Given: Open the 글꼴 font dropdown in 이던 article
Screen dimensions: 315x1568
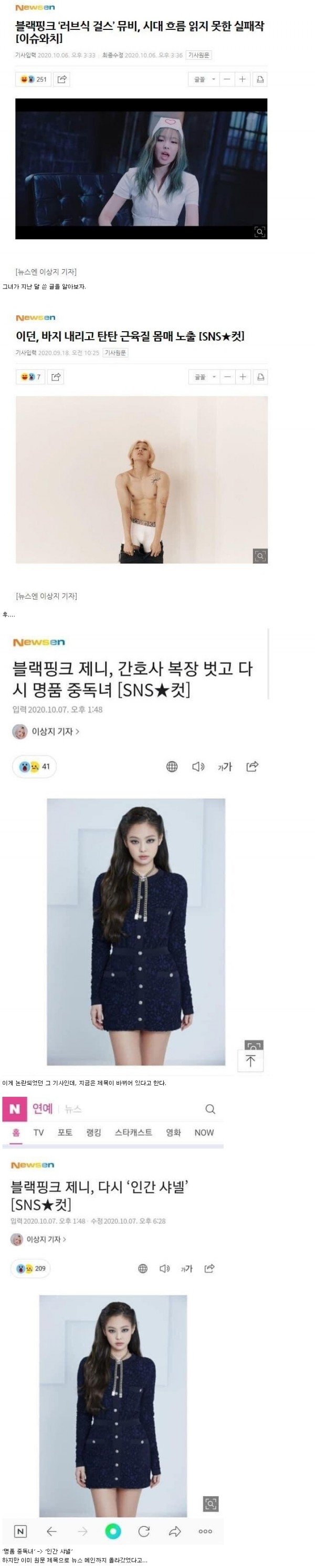Looking at the screenshot, I should pyautogui.click(x=205, y=377).
